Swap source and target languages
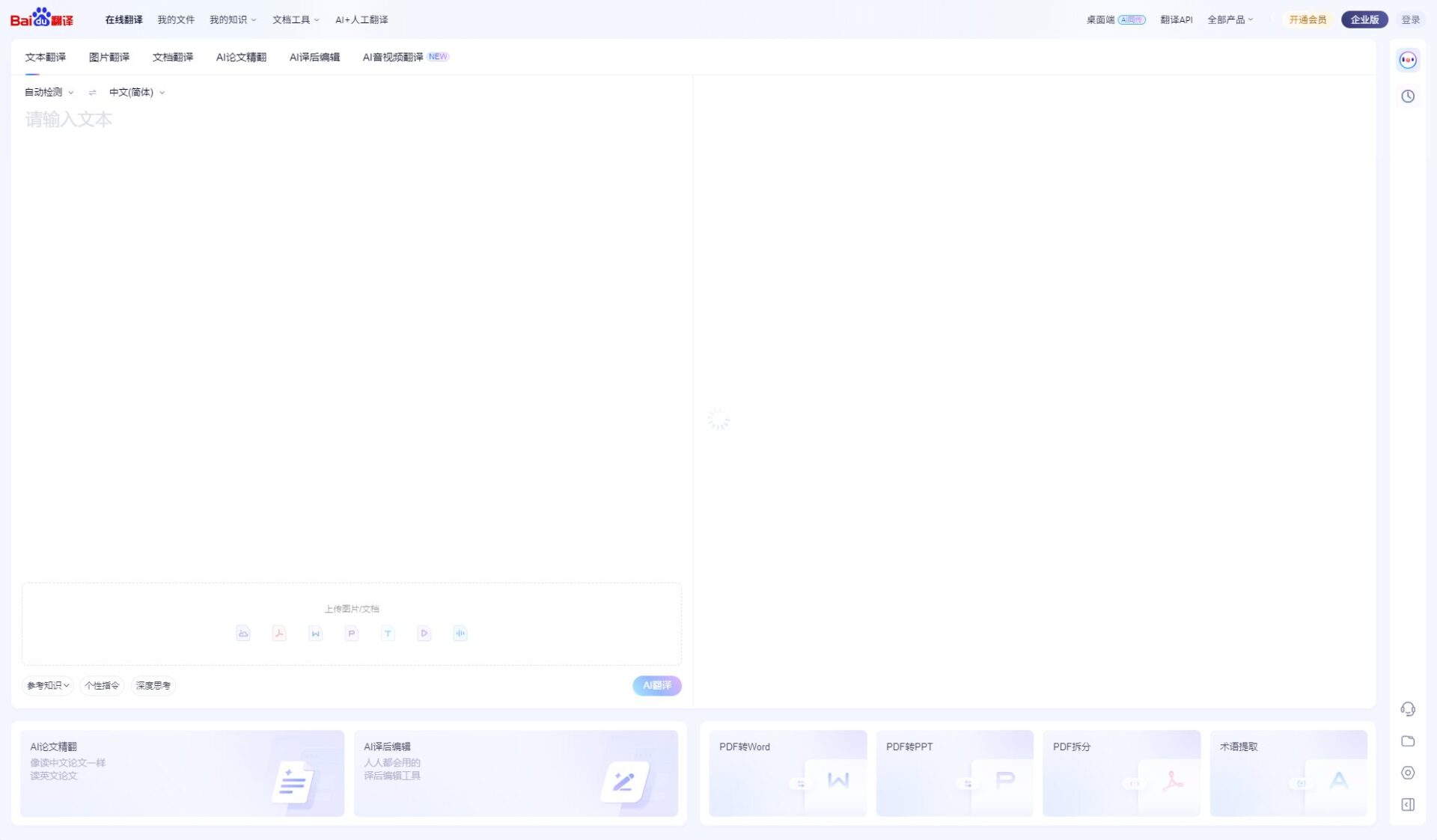 tap(92, 92)
